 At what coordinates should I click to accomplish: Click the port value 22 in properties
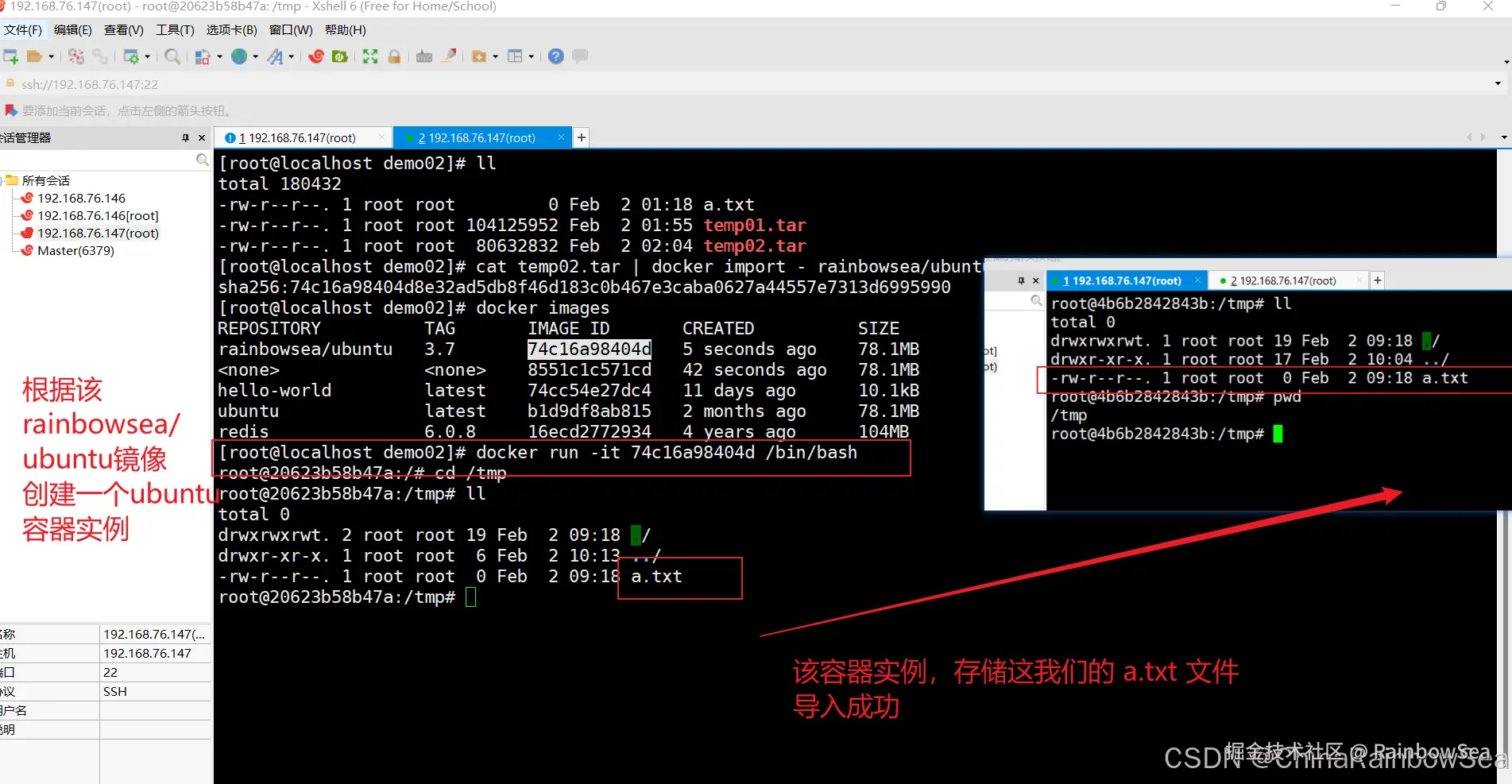click(110, 672)
